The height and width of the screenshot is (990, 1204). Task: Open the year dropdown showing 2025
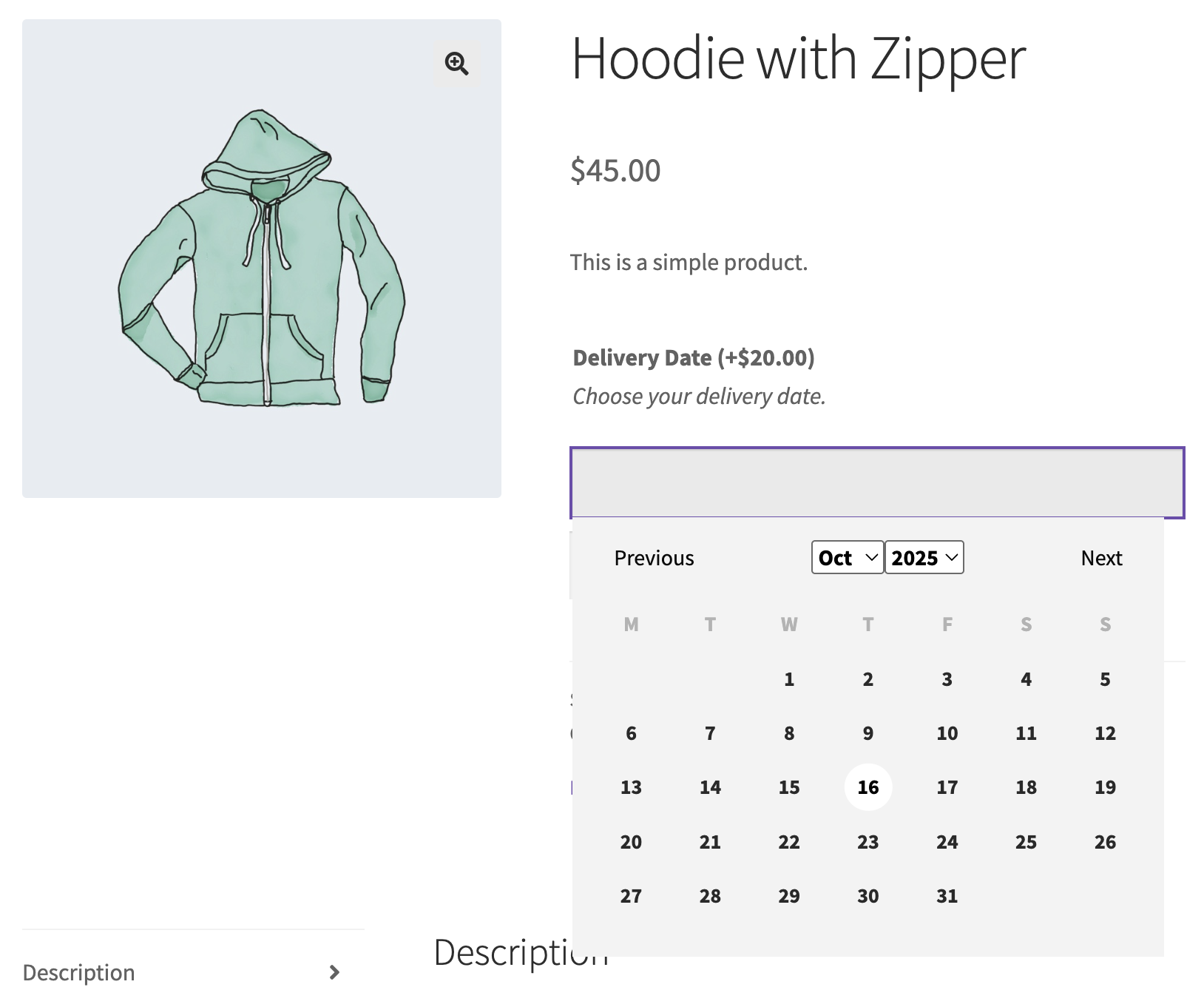924,558
